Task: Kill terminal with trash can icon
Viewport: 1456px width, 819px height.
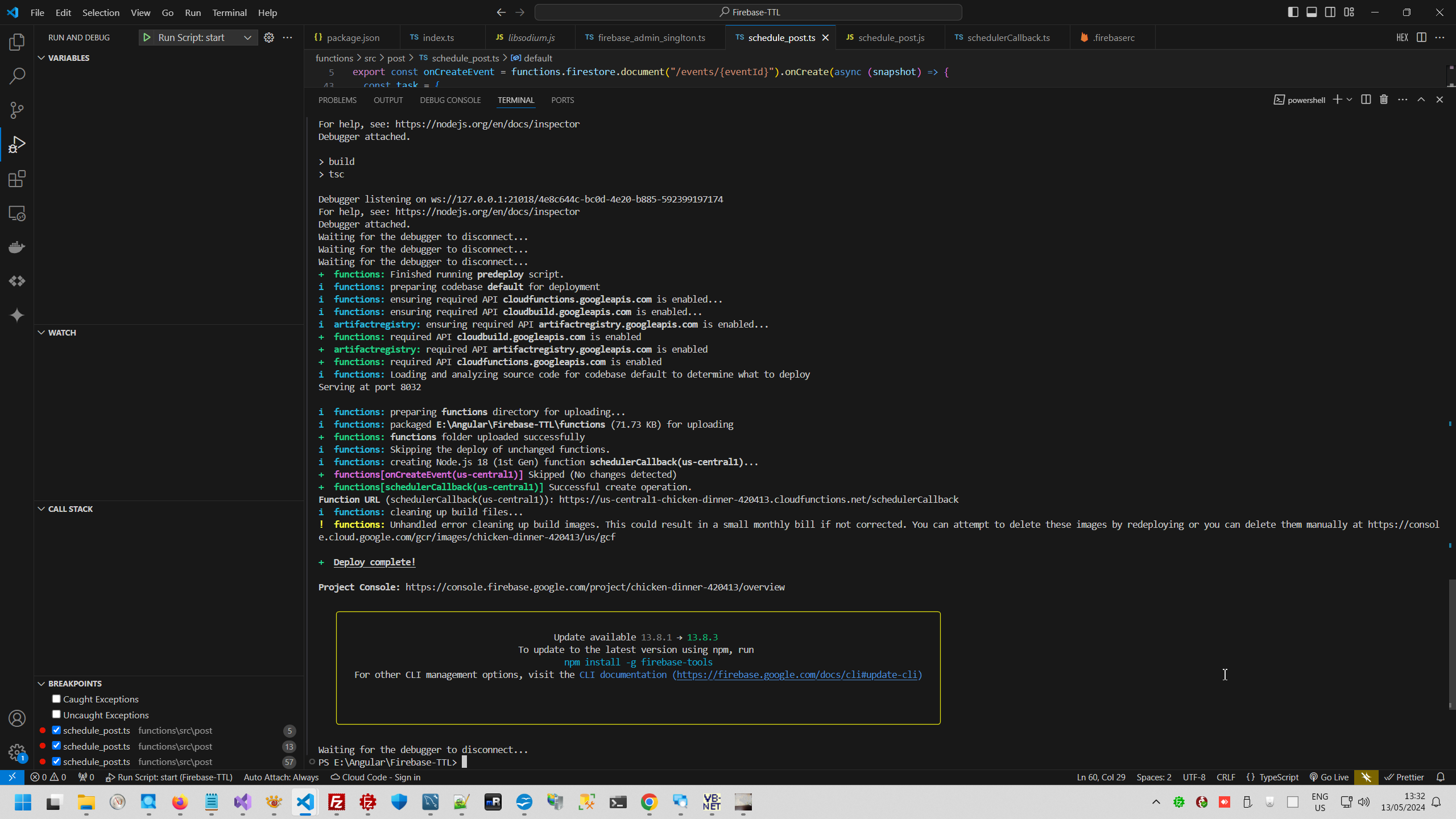Action: 1384,100
